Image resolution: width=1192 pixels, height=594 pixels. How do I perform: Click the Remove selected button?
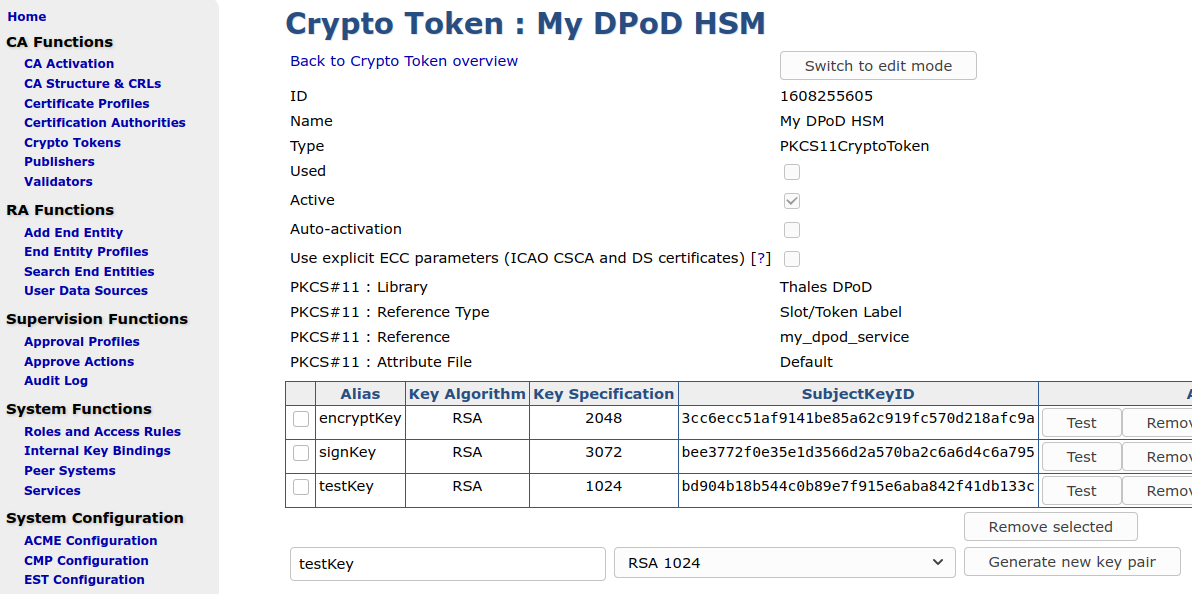pyautogui.click(x=1050, y=527)
